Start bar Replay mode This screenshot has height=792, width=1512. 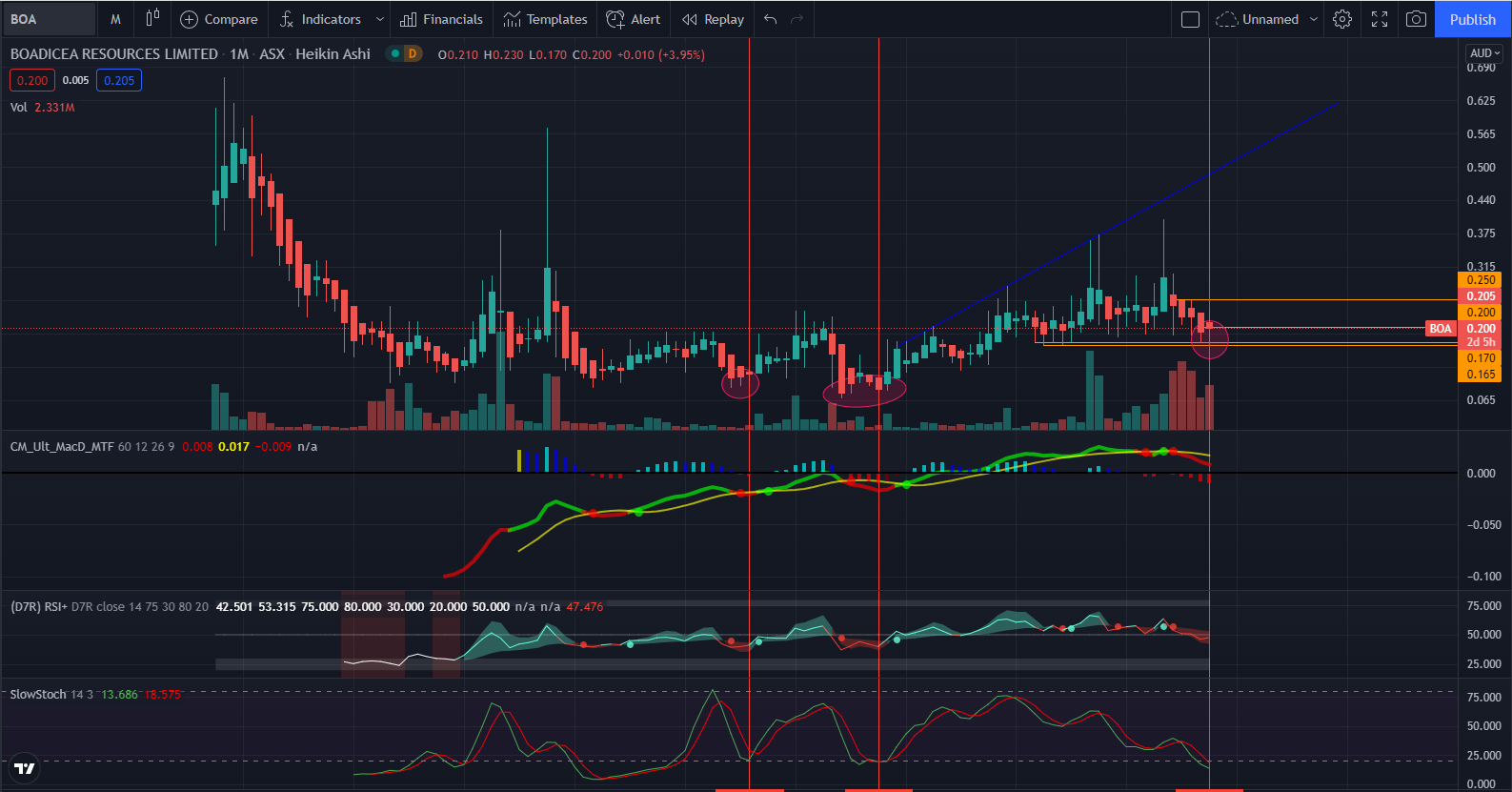714,19
